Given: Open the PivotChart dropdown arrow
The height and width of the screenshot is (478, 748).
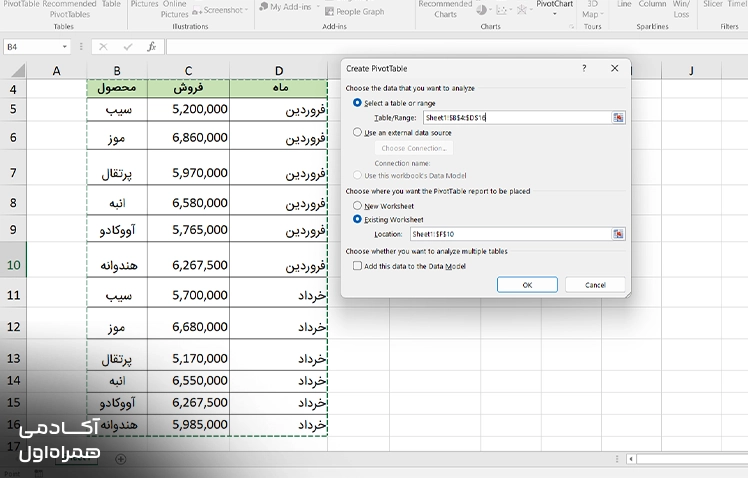Looking at the screenshot, I should click(554, 14).
